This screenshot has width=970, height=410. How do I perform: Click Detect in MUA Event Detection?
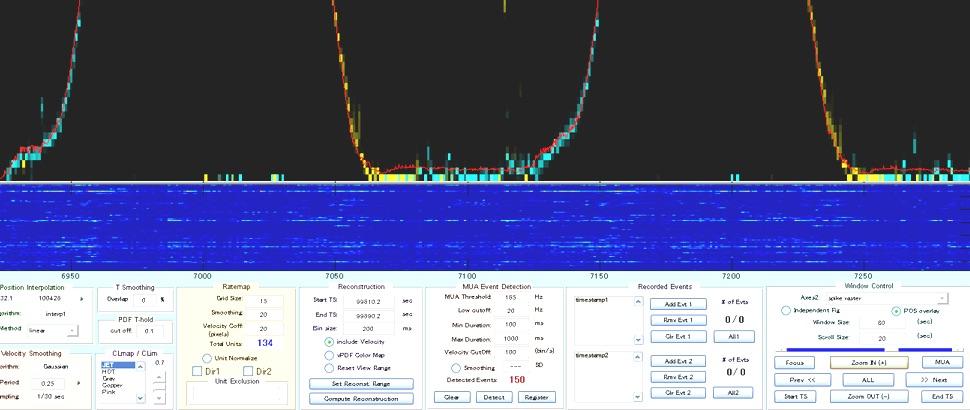coord(492,397)
